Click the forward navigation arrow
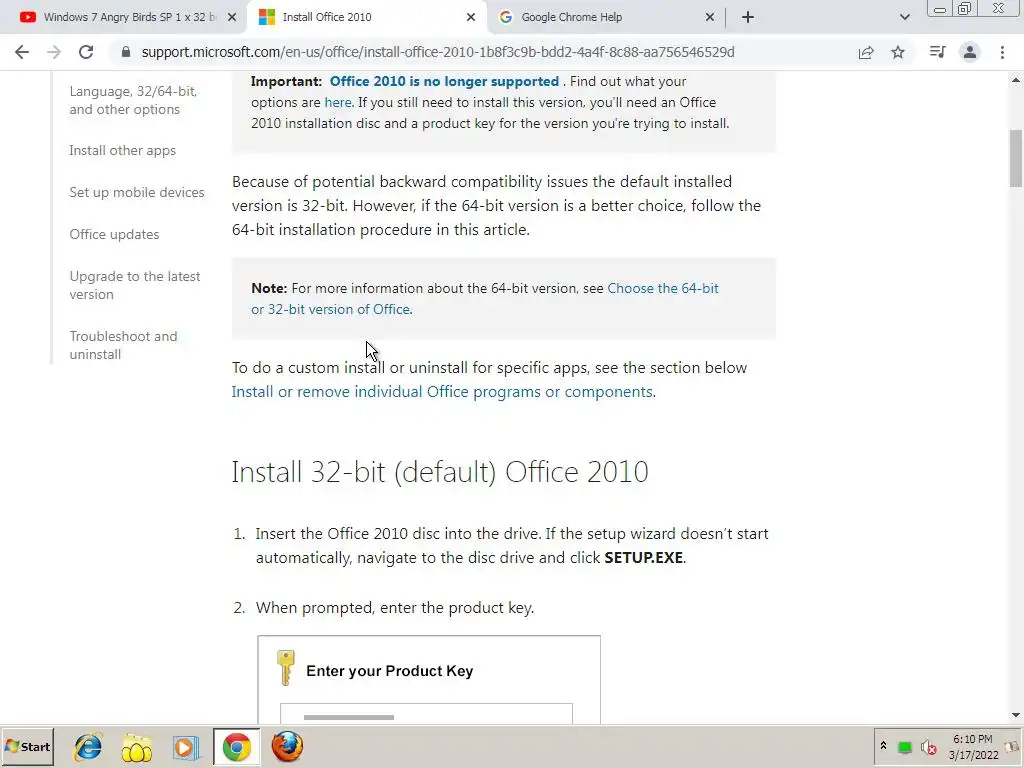The width and height of the screenshot is (1024, 768). click(x=54, y=52)
